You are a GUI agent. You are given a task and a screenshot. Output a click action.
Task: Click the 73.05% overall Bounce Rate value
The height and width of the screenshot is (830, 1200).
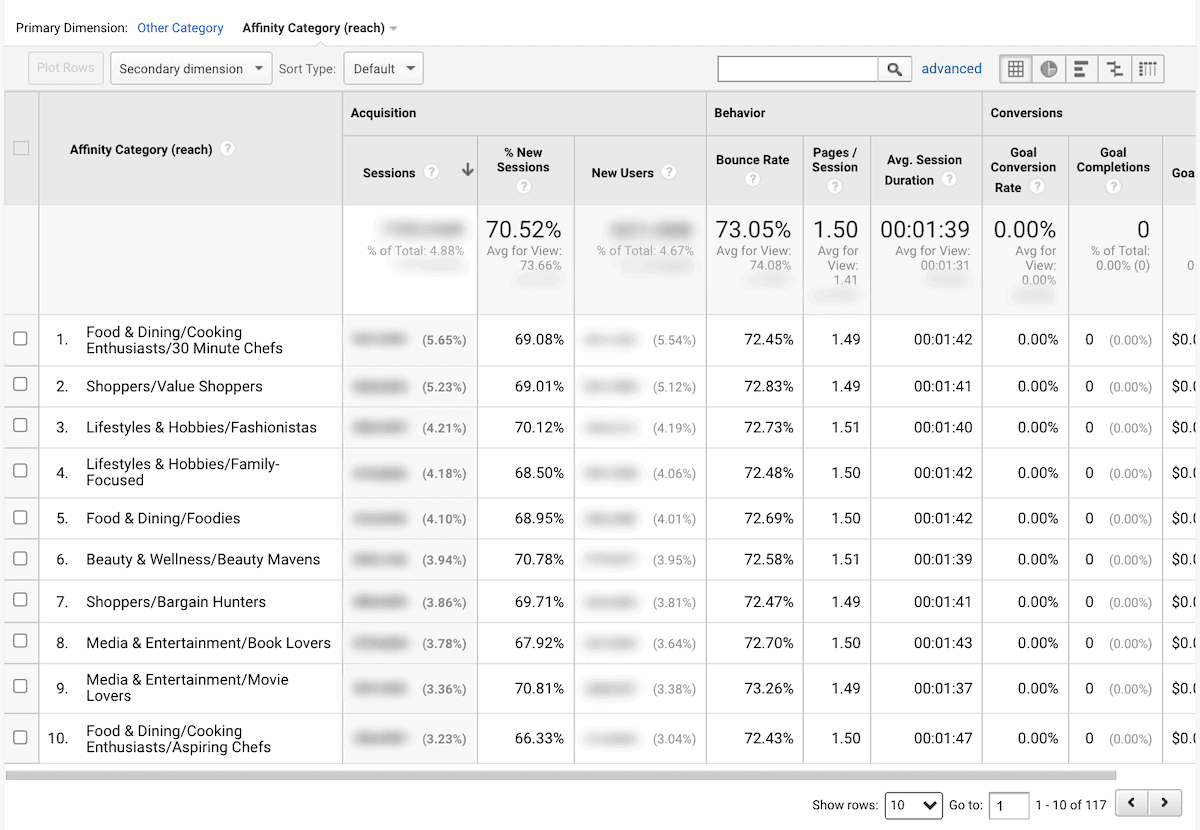[753, 229]
